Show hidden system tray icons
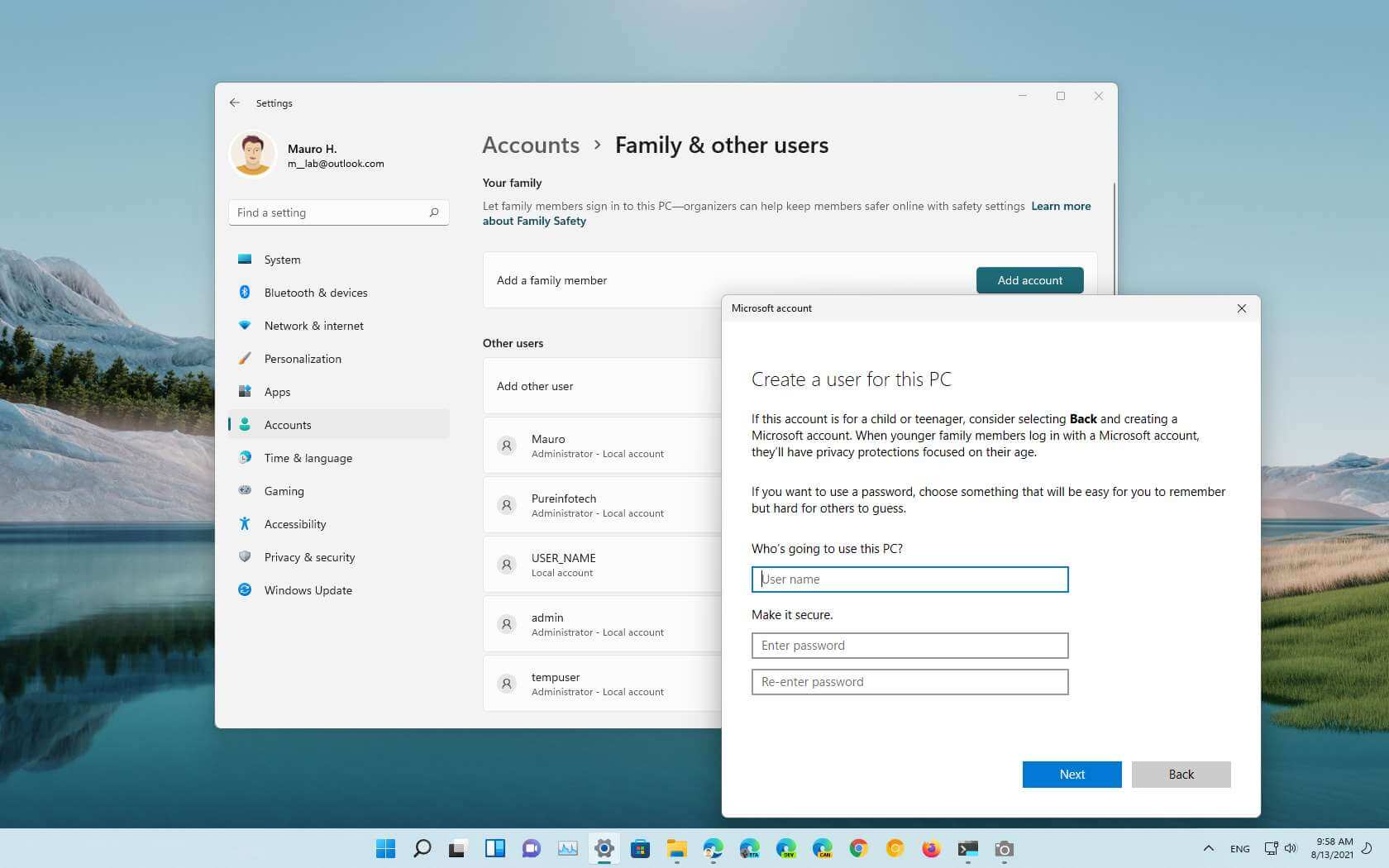The width and height of the screenshot is (1389, 868). pyautogui.click(x=1208, y=848)
